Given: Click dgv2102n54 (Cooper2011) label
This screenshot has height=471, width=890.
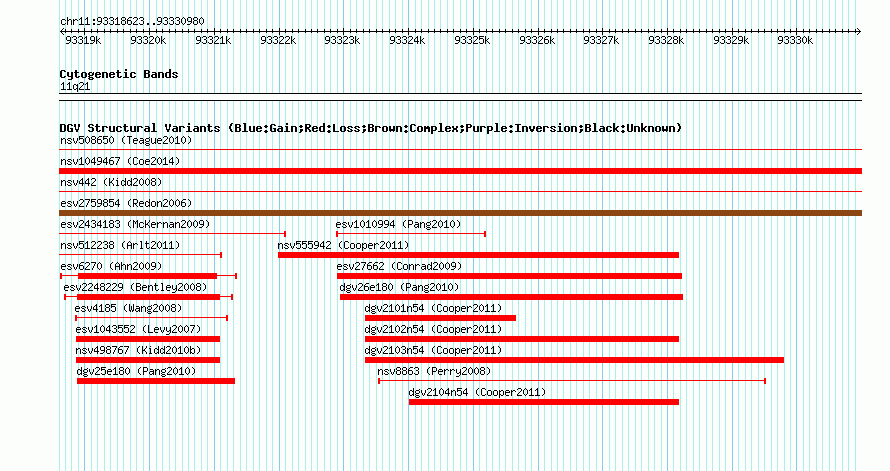Looking at the screenshot, I should tap(433, 329).
